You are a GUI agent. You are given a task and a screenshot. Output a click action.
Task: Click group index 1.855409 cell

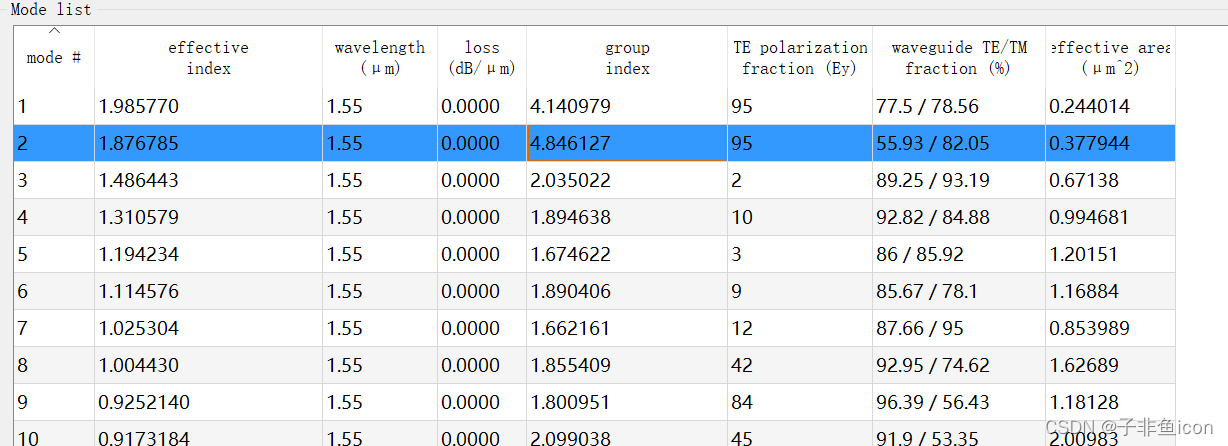point(627,365)
